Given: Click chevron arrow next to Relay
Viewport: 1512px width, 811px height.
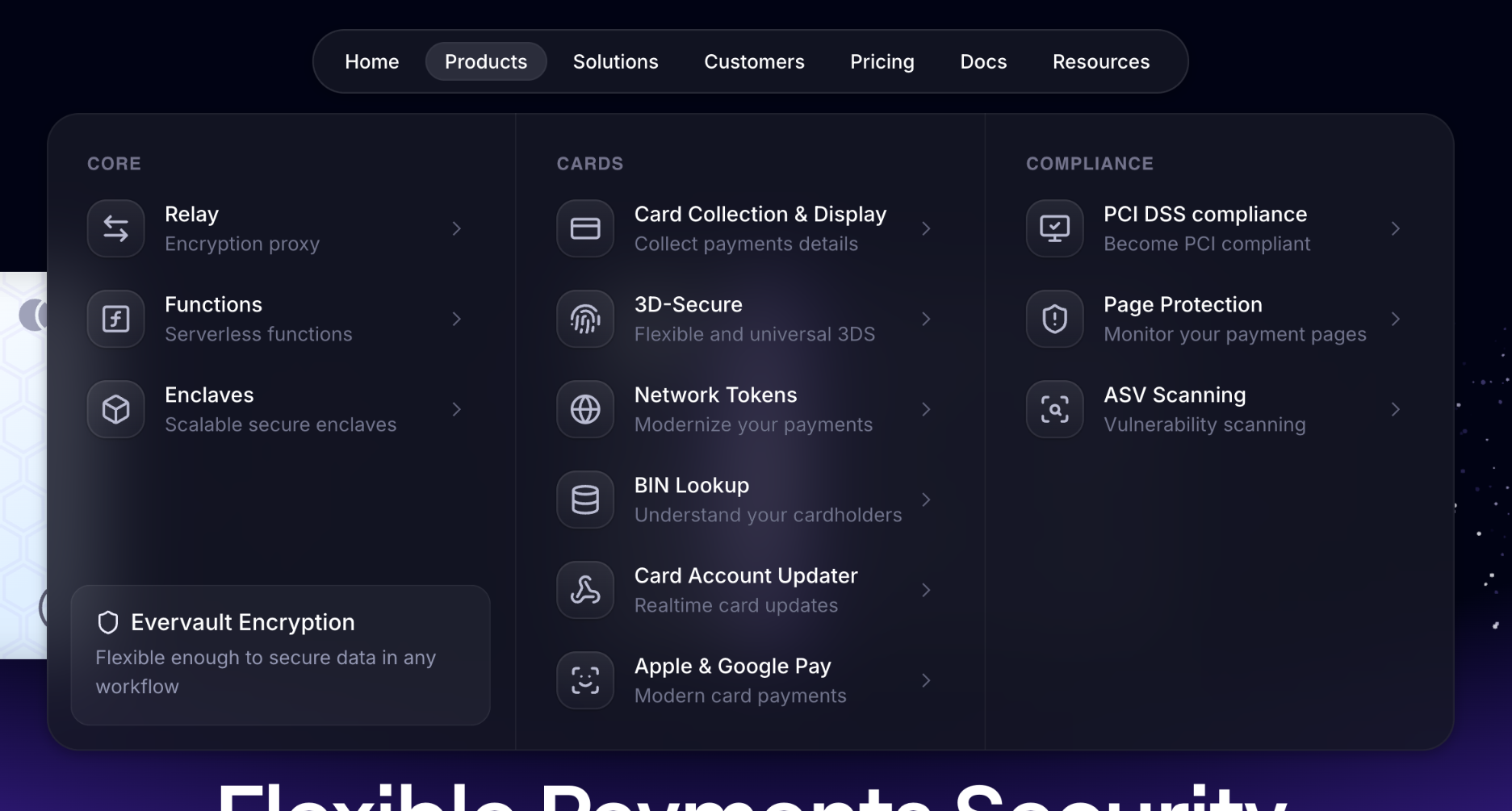Looking at the screenshot, I should [x=457, y=228].
